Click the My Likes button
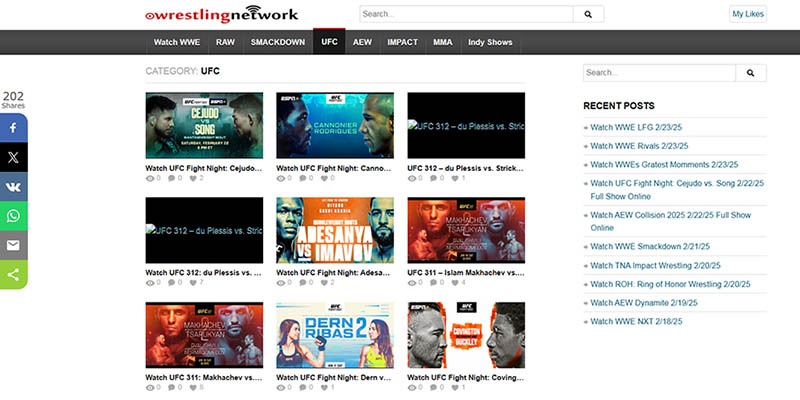800x400 pixels. 748,14
